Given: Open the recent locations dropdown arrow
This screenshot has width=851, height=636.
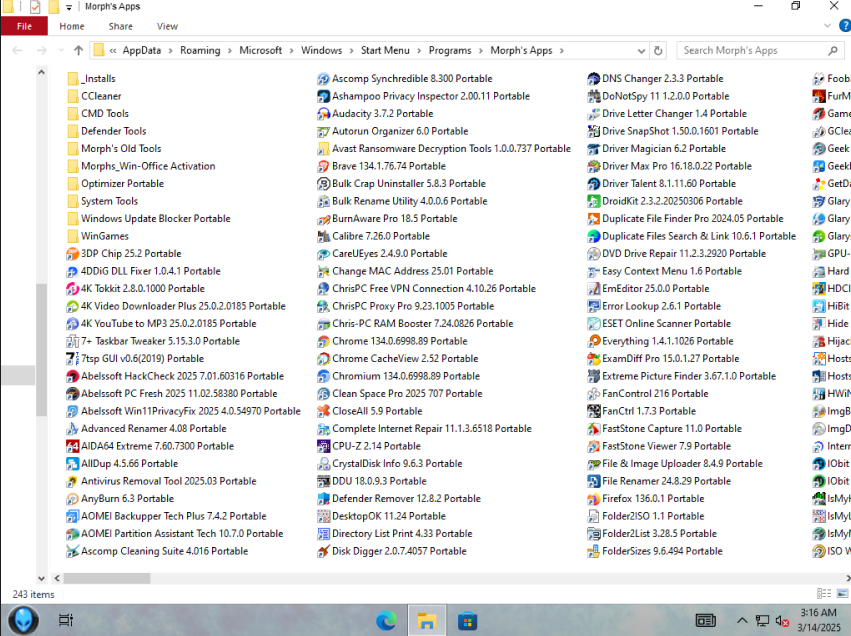Looking at the screenshot, I should [x=61, y=50].
